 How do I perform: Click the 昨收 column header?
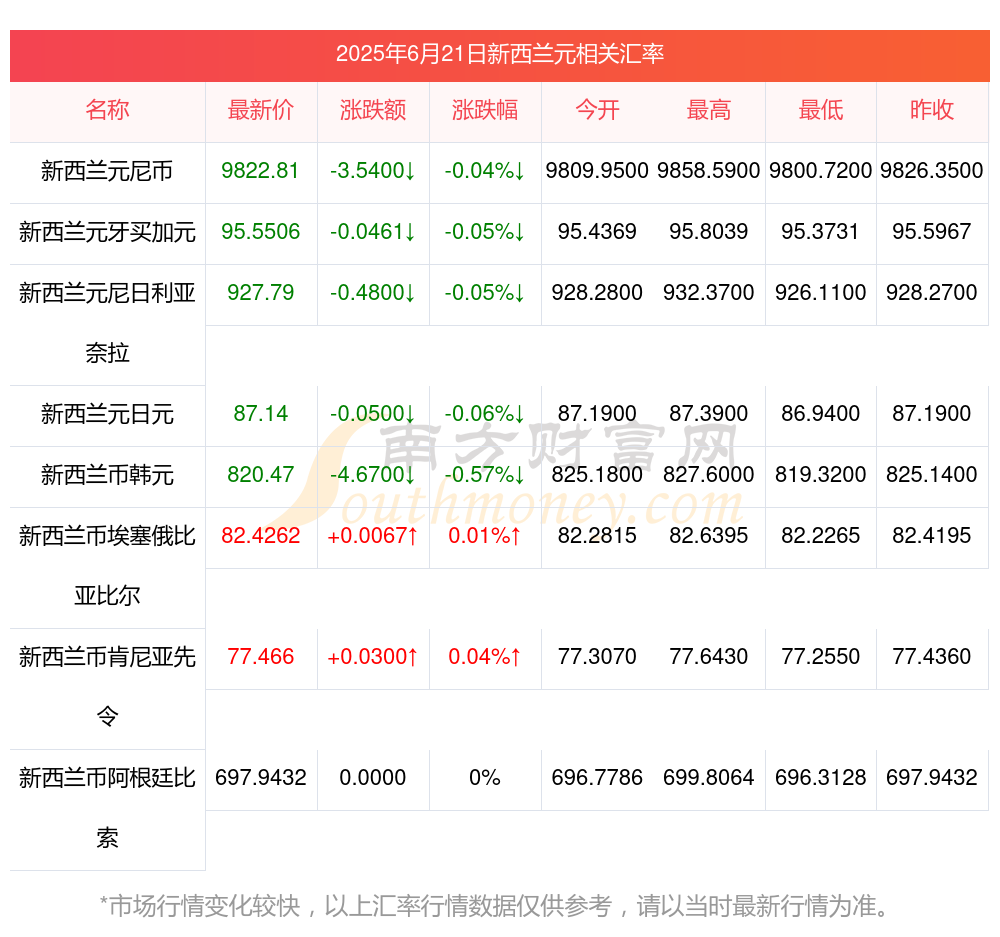tap(932, 110)
